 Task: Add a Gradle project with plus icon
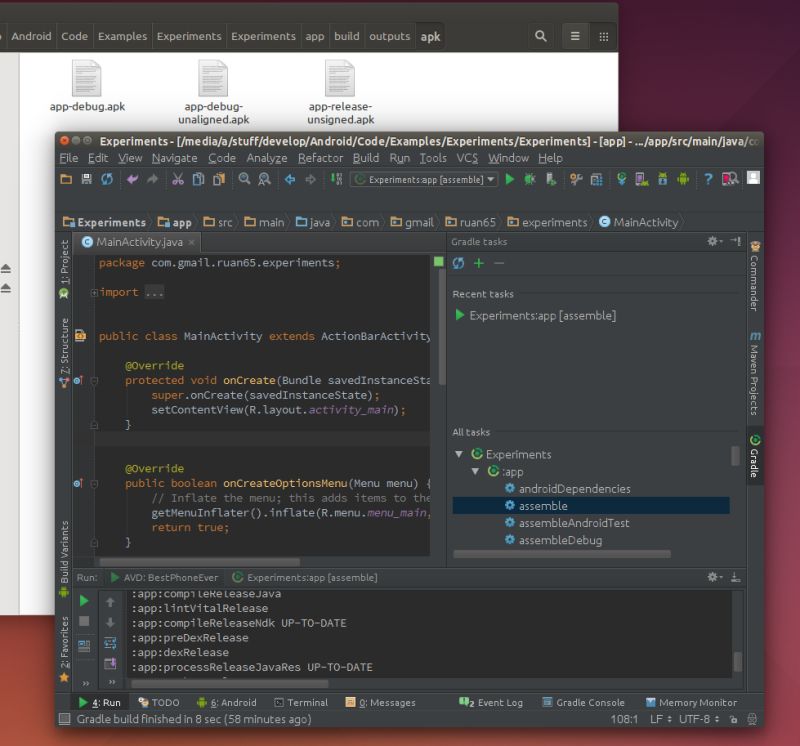coord(479,263)
